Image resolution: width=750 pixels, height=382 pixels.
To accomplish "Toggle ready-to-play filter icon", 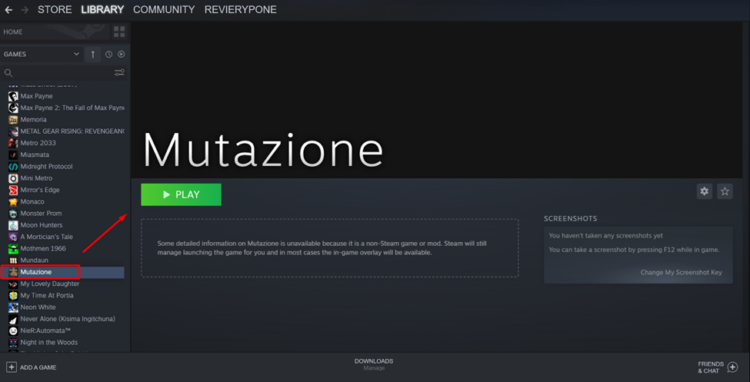I will click(x=121, y=55).
